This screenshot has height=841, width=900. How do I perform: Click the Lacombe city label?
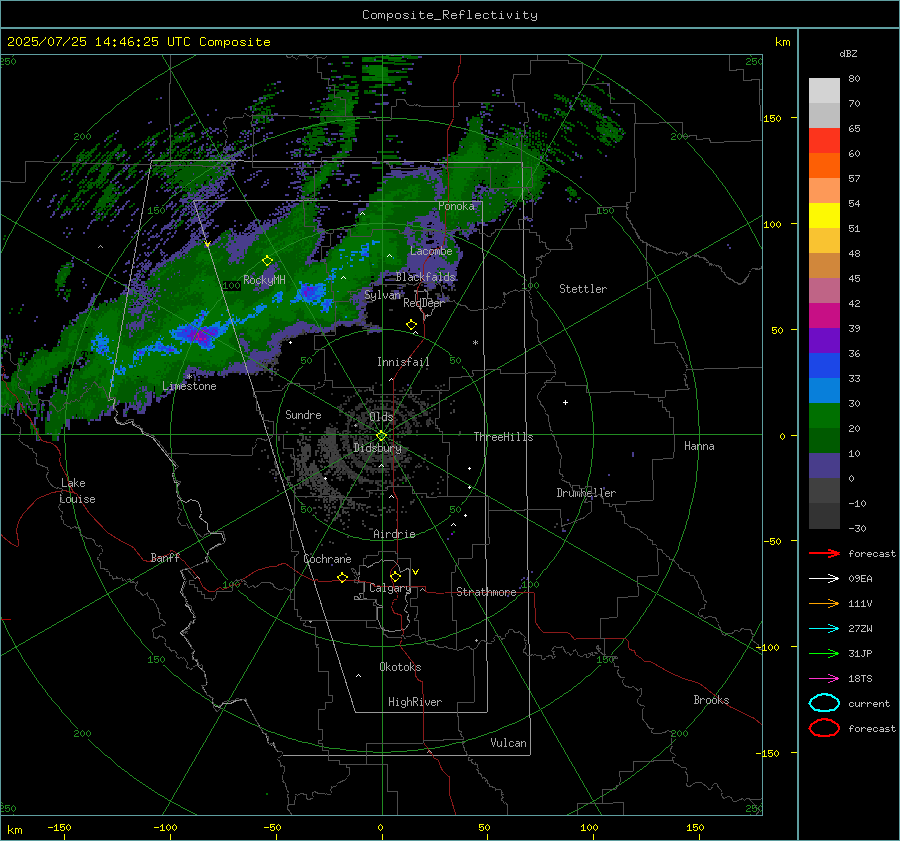coord(431,251)
